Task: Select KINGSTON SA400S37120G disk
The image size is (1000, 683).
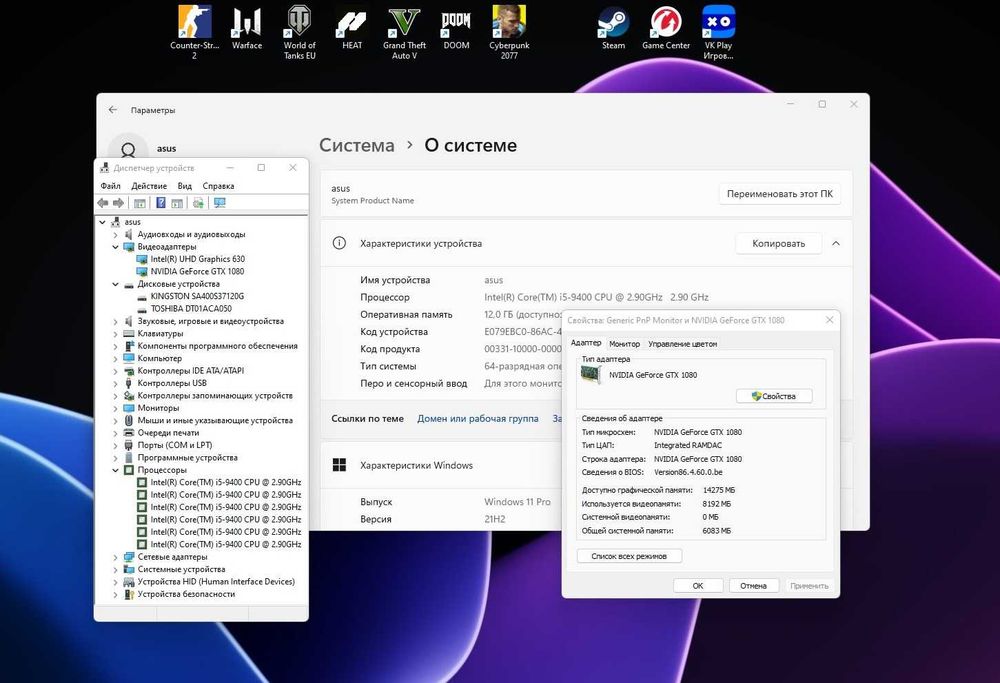Action: click(197, 297)
